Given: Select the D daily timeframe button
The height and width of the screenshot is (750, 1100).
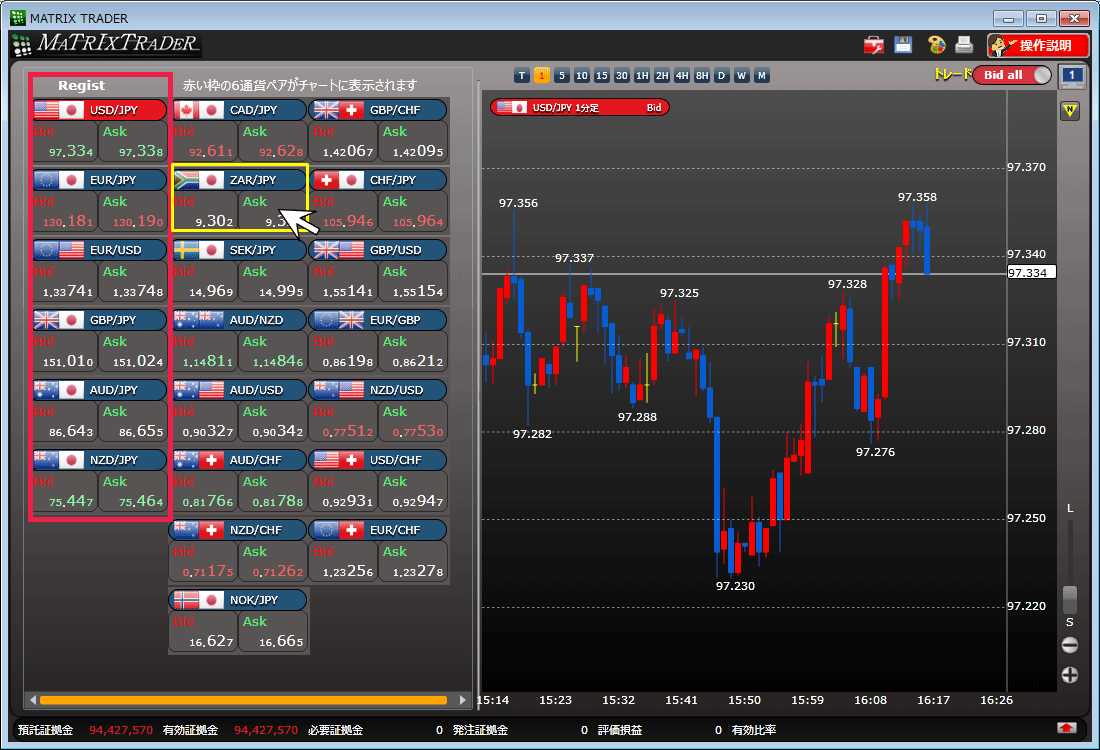Looking at the screenshot, I should (x=721, y=76).
